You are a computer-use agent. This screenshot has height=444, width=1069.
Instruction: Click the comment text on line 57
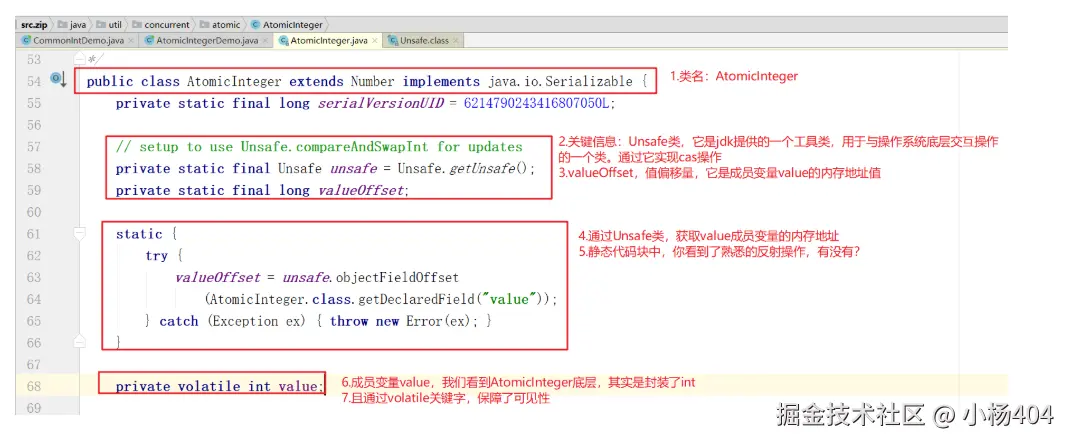(319, 147)
